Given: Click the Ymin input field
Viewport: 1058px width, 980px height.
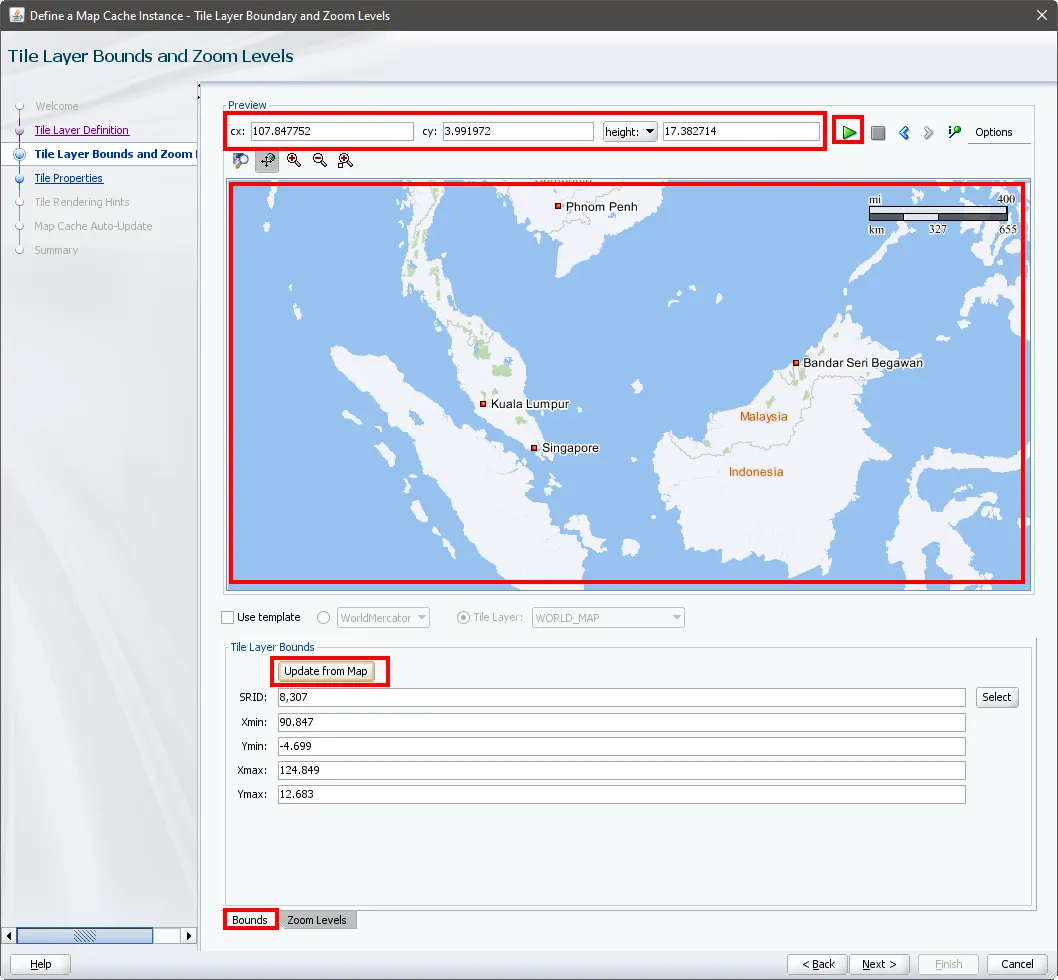Looking at the screenshot, I should click(621, 746).
